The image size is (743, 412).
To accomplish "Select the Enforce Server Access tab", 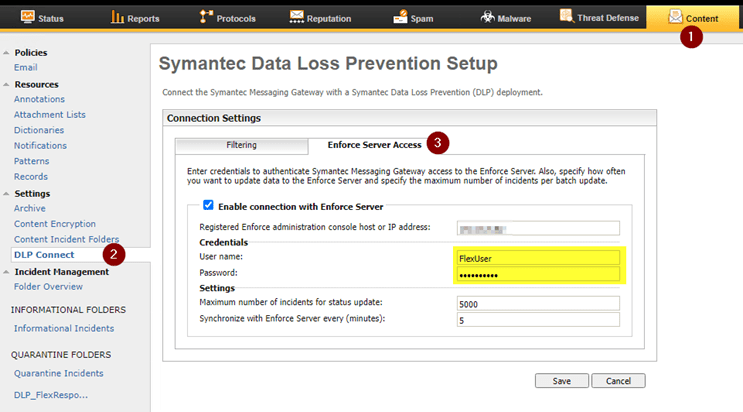I will [x=374, y=145].
